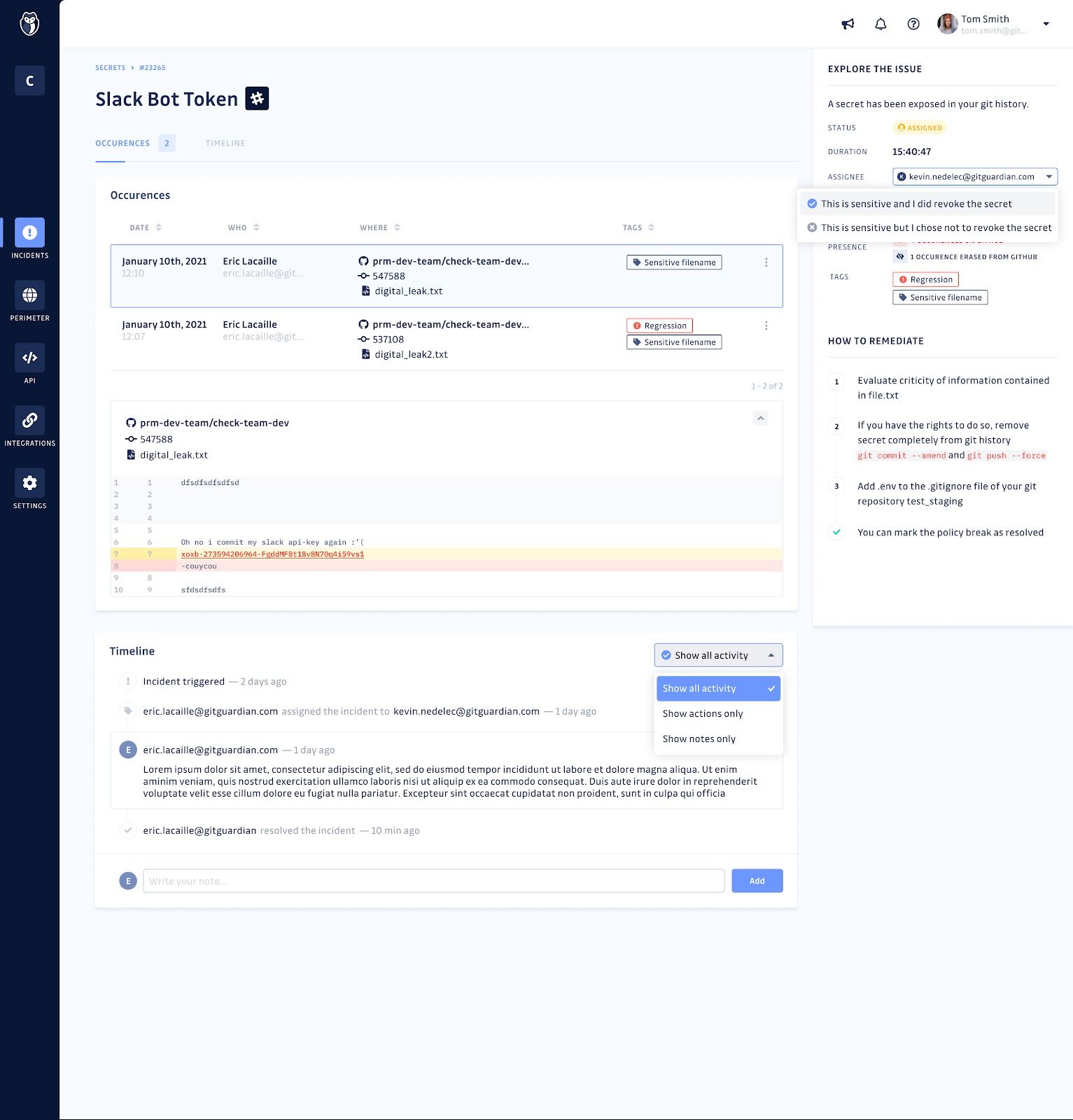This screenshot has height=1120, width=1073.
Task: Collapse the digital_leak.txt code preview
Action: pyautogui.click(x=761, y=418)
